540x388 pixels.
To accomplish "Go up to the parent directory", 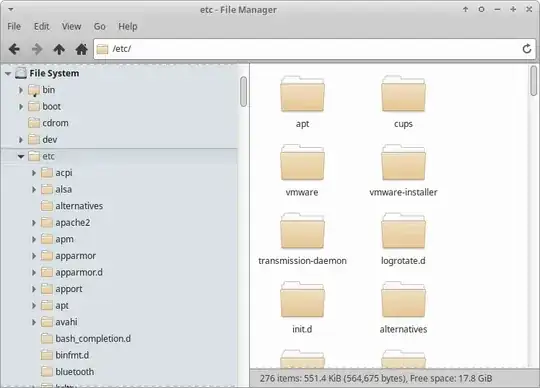I will [59, 49].
